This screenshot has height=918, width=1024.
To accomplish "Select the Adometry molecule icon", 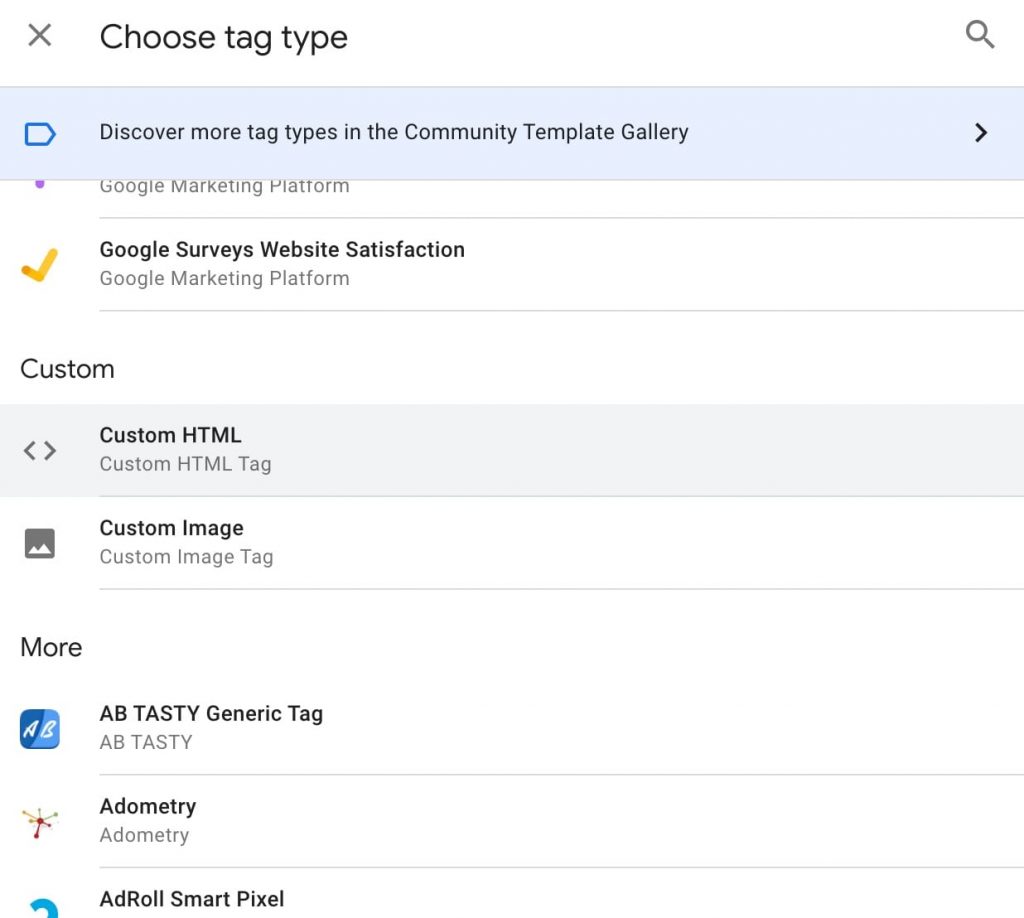I will tap(38, 821).
